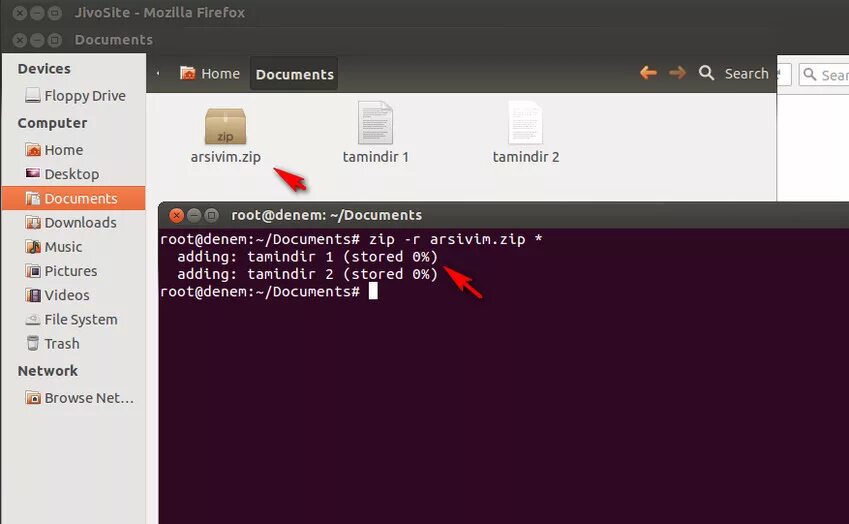Minimize the Documents file manager window
849x524 pixels.
point(37,40)
